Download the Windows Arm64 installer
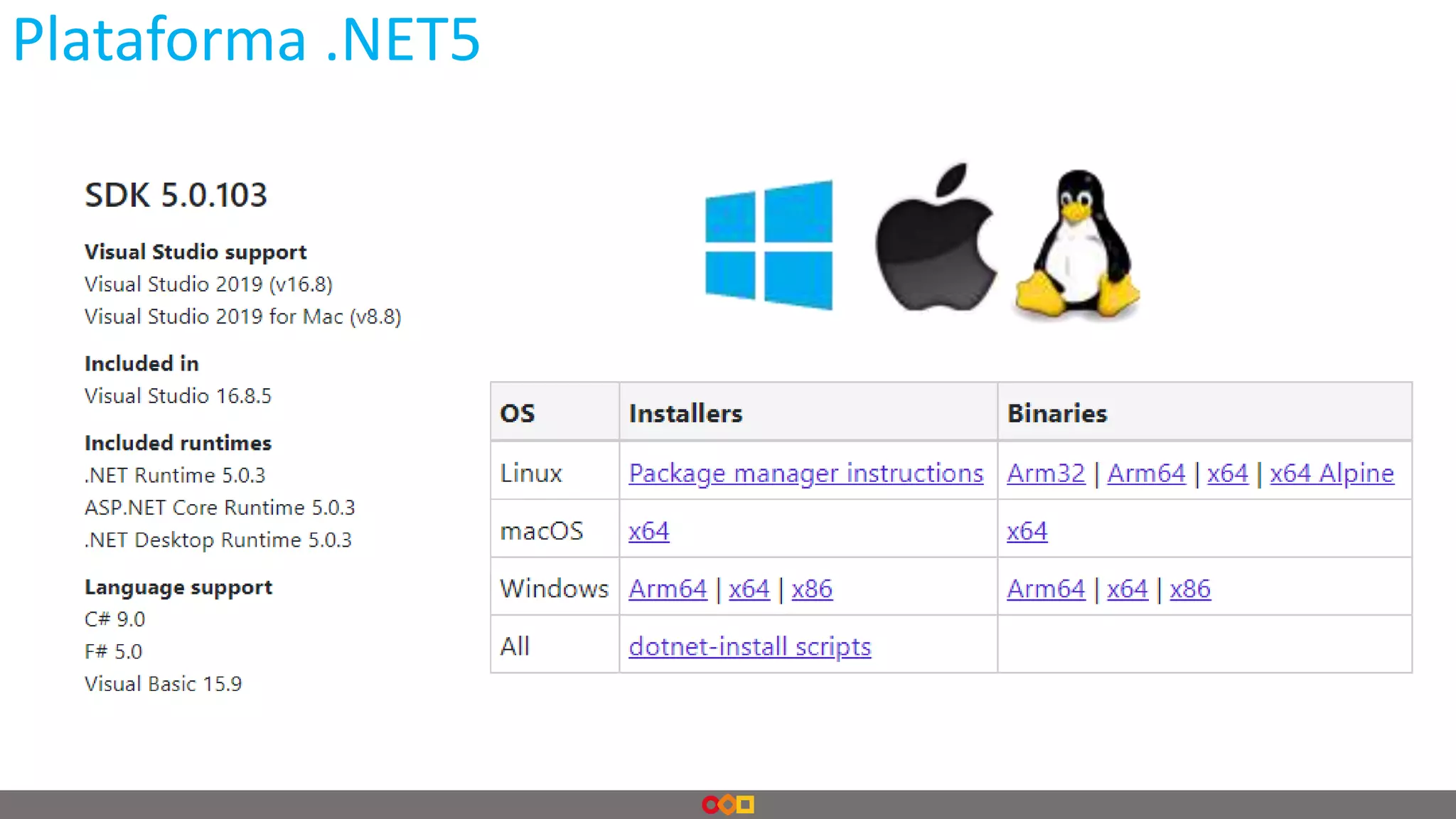 [668, 589]
